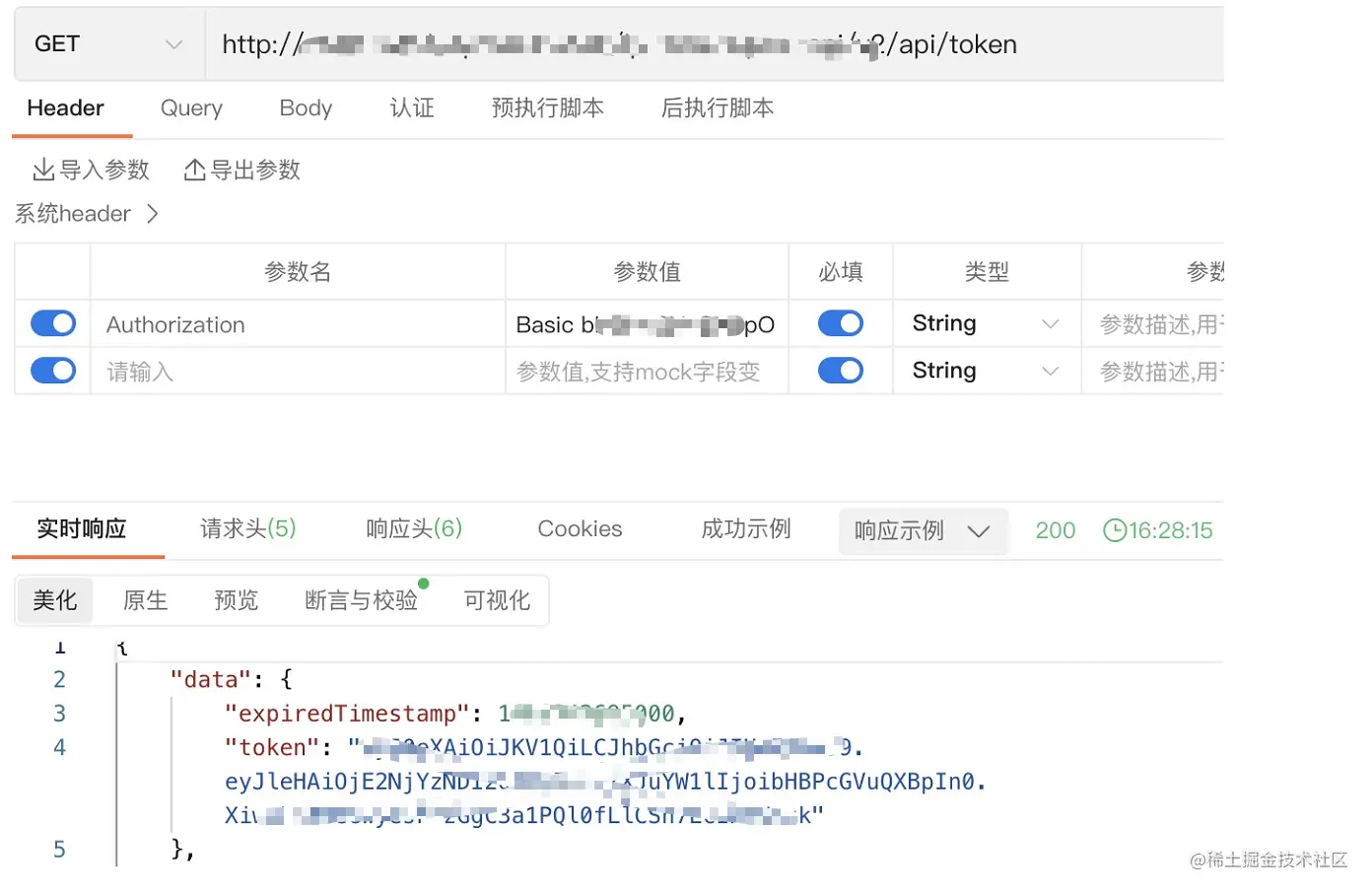Select the 美化 view button
Screen dimensions: 1372x894
tap(55, 600)
